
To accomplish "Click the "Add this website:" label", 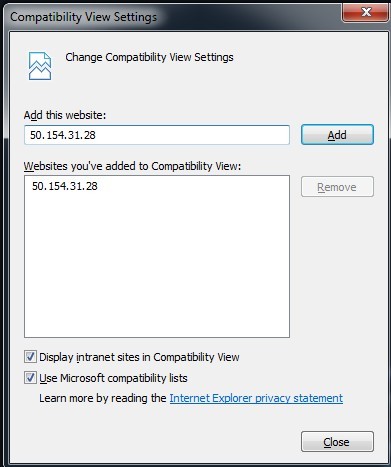I will pos(65,115).
